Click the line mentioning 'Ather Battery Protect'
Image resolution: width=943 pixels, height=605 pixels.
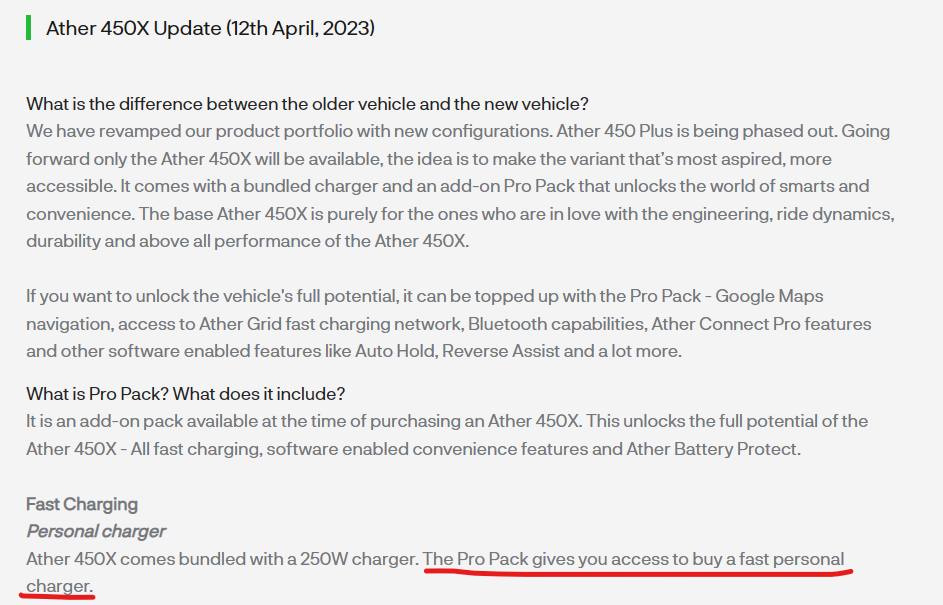414,449
